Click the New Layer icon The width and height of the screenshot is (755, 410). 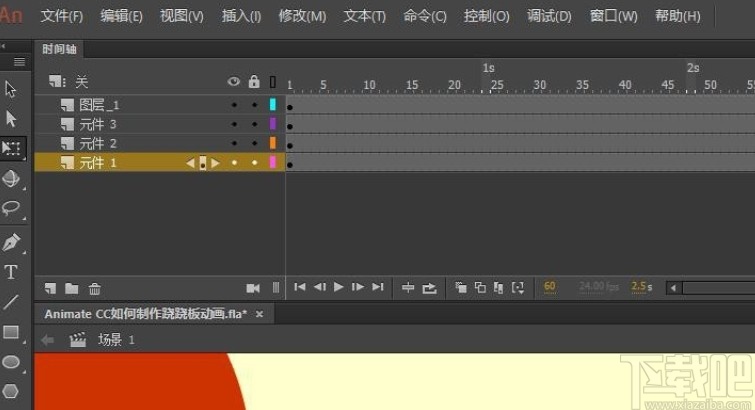(50, 288)
